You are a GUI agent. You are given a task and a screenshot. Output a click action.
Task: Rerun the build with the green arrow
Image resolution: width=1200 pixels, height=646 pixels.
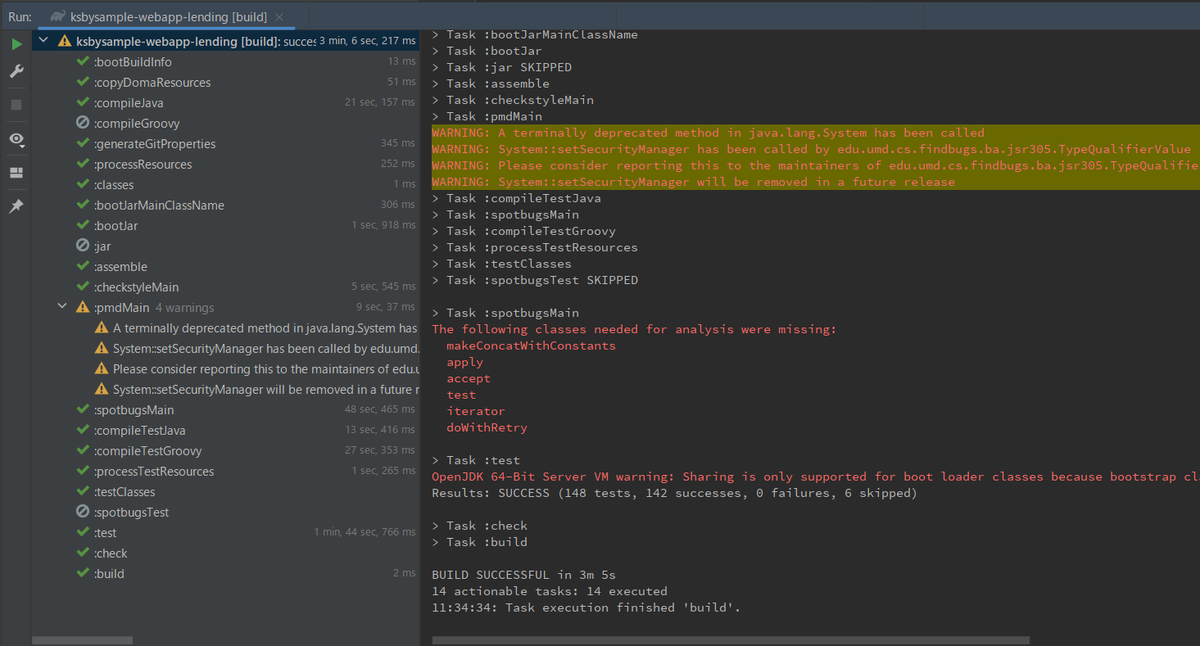click(x=15, y=44)
